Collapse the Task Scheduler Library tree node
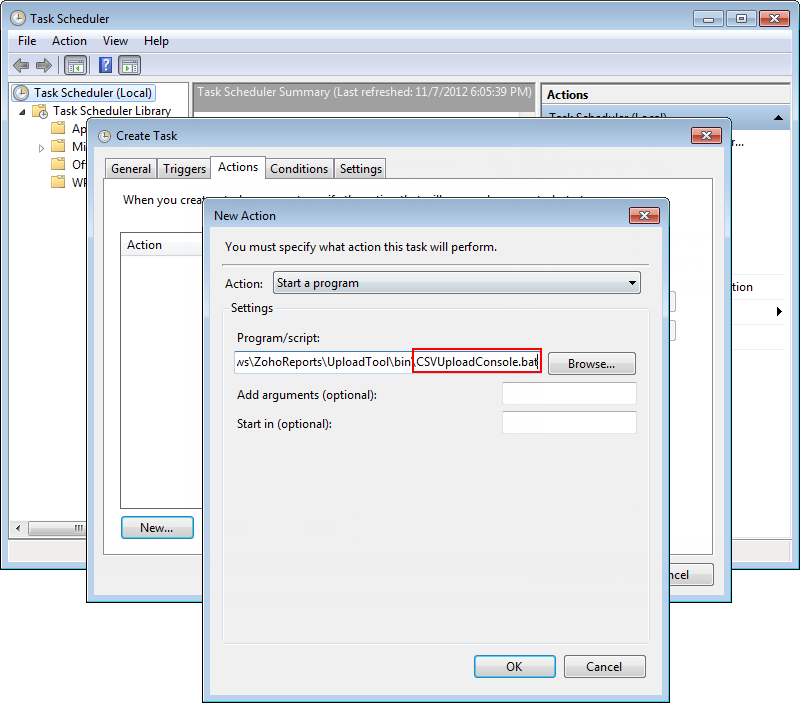Image resolution: width=800 pixels, height=724 pixels. [22, 112]
